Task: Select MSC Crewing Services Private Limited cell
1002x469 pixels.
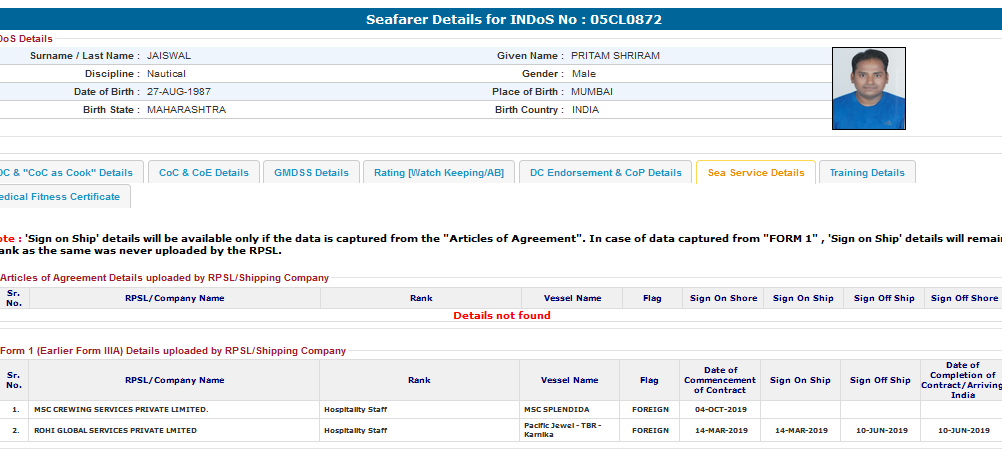Action: pos(121,409)
